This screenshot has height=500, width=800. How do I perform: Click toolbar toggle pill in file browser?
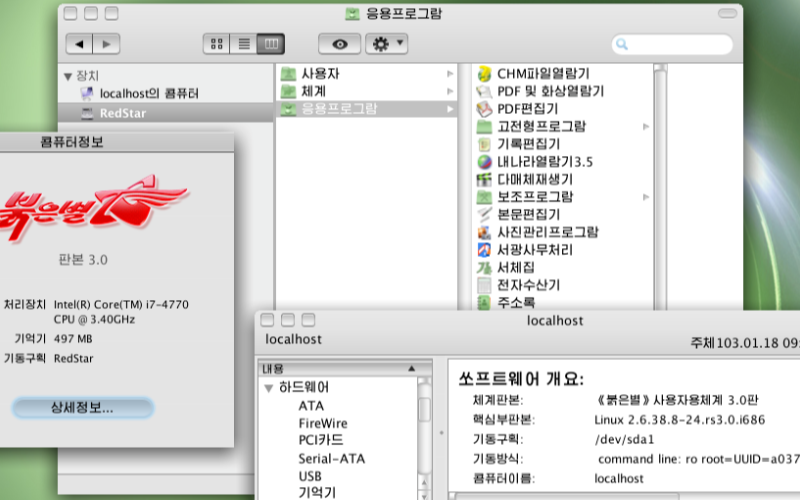tap(728, 13)
